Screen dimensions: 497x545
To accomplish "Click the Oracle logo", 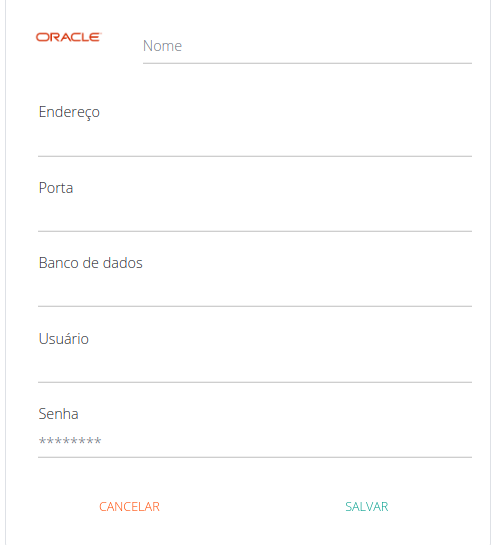I will (x=68, y=37).
